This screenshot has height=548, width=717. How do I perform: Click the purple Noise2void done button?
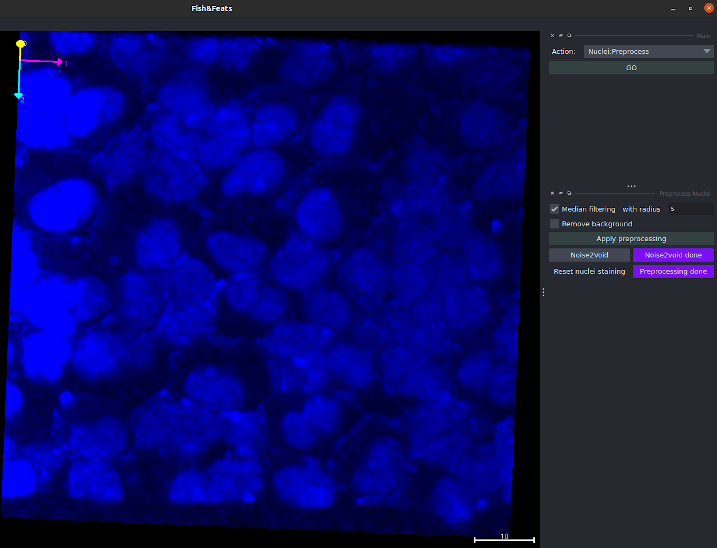pyautogui.click(x=673, y=255)
